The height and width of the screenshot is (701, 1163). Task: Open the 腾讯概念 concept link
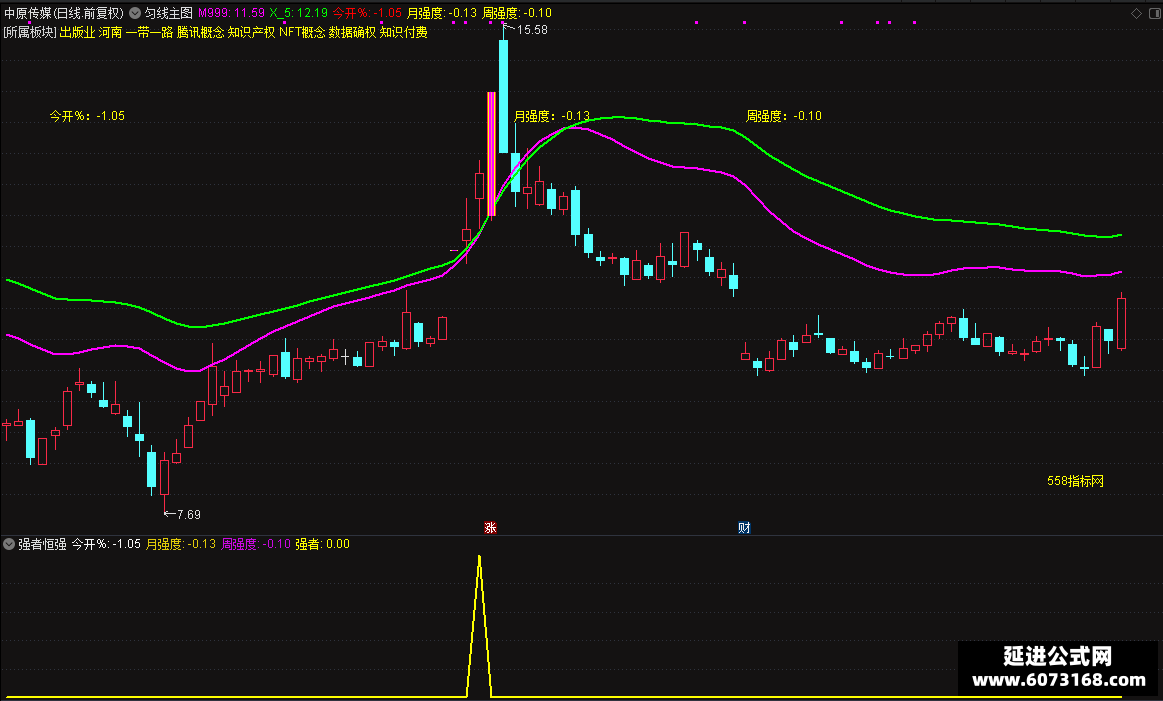coord(200,32)
